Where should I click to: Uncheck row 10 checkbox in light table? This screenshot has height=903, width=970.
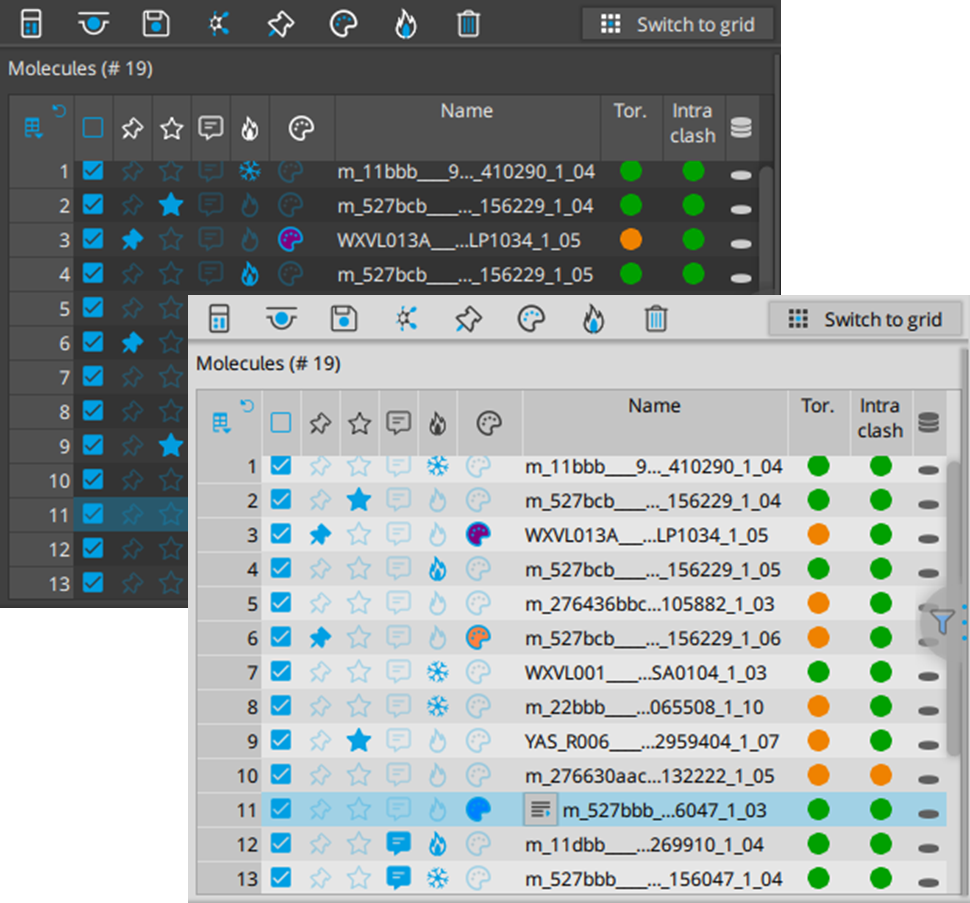click(x=281, y=774)
